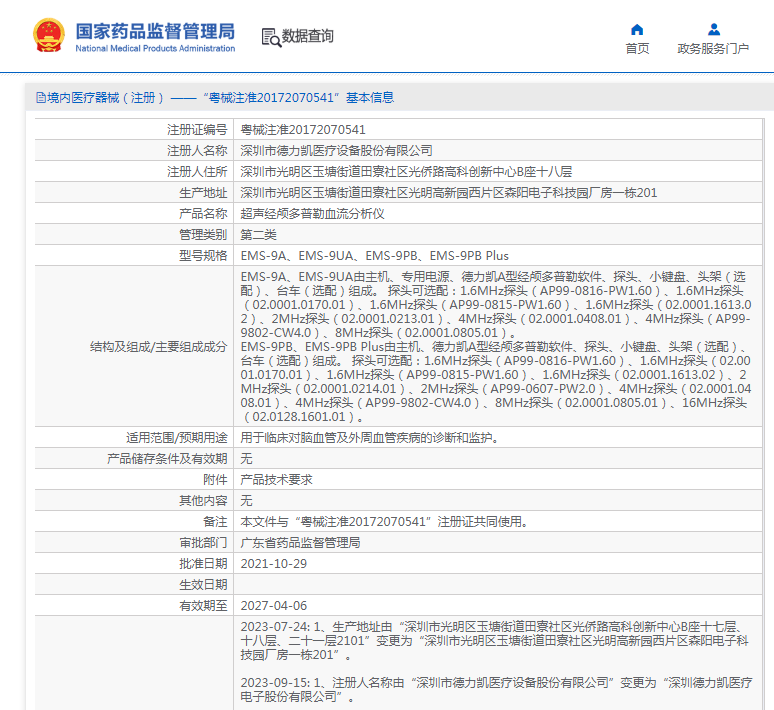Click the 广东省药品监督管理局 approval department value
Image resolution: width=774 pixels, height=710 pixels.
pyautogui.click(x=300, y=542)
